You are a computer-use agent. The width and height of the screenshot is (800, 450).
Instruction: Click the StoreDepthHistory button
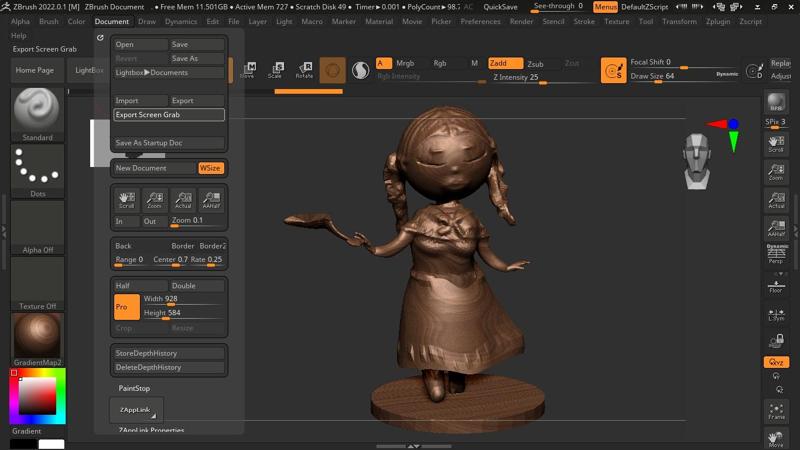point(168,353)
